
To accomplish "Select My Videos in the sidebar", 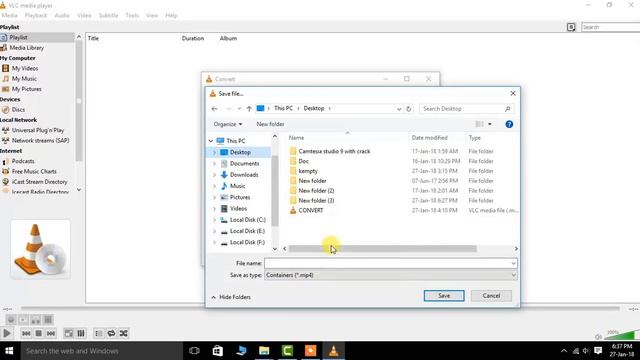I will (25, 68).
